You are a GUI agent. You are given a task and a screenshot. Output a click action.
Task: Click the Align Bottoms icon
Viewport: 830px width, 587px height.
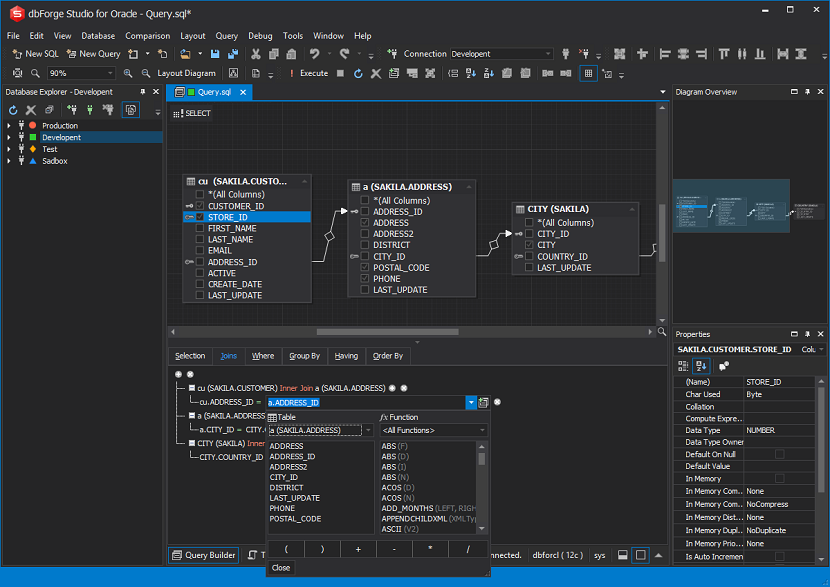pyautogui.click(x=760, y=53)
